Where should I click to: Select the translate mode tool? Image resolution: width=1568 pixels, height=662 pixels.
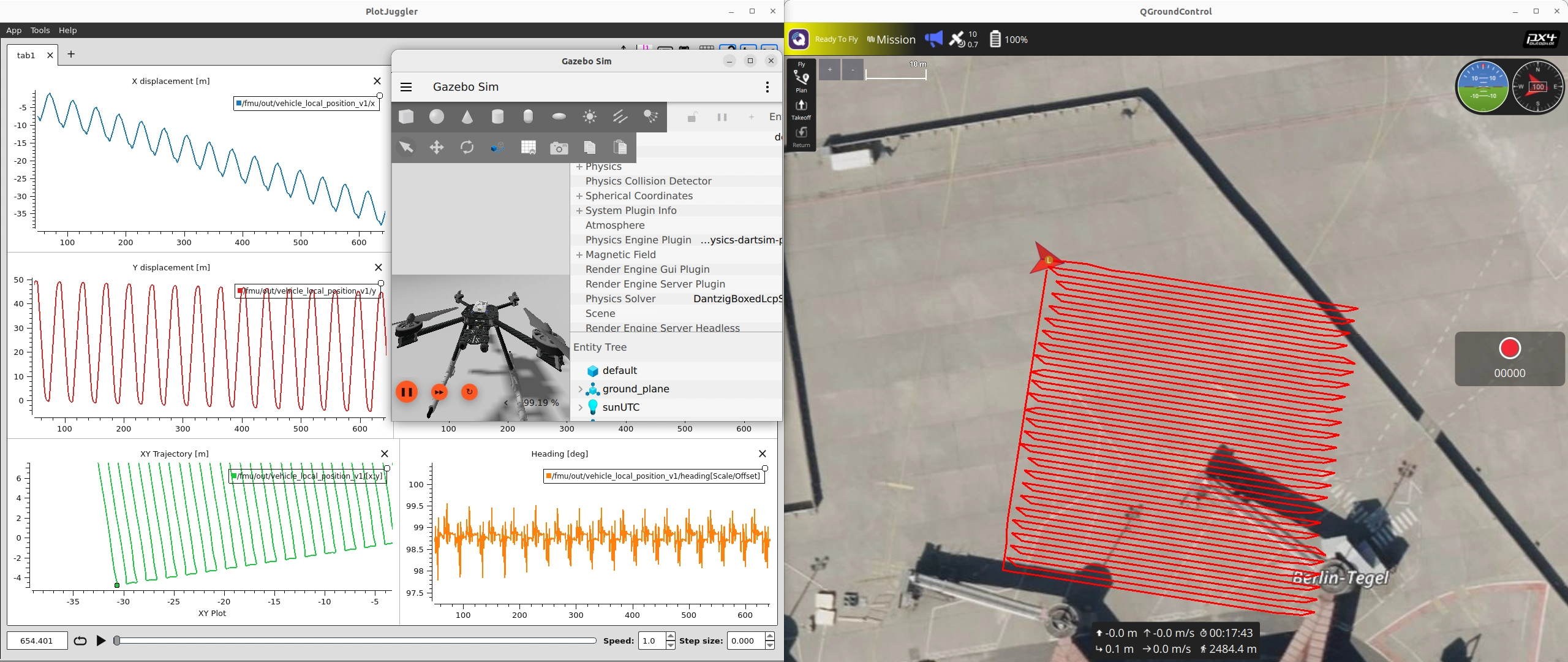pos(437,147)
